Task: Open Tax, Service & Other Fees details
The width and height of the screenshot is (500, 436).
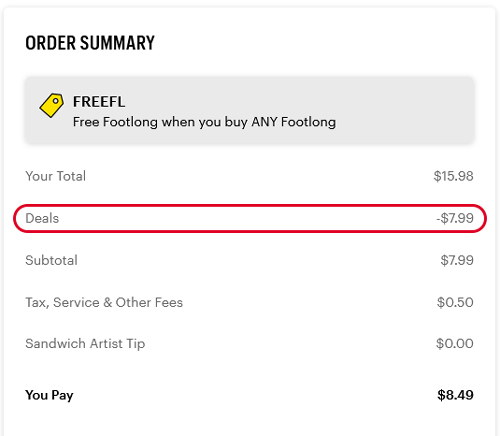Action: click(104, 303)
